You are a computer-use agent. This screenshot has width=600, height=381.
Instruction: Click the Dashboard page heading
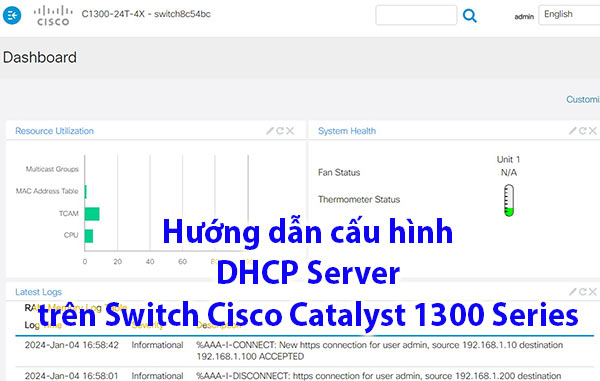(40, 57)
